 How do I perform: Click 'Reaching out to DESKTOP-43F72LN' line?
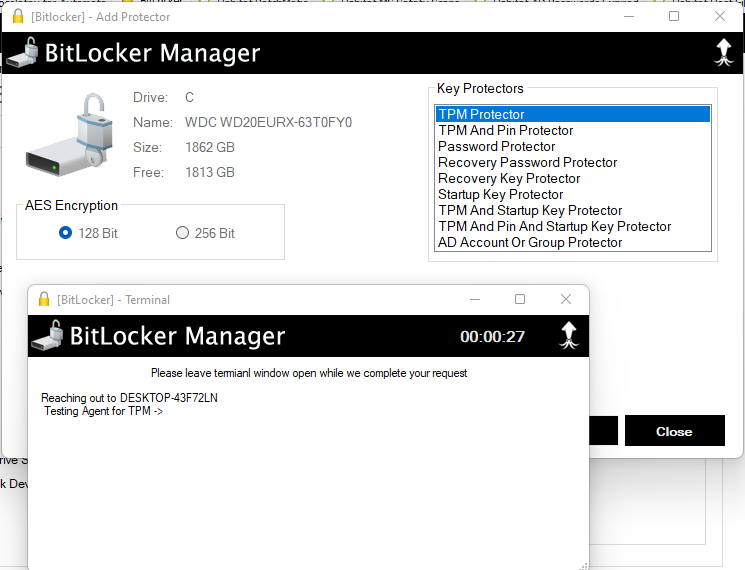[x=129, y=398]
